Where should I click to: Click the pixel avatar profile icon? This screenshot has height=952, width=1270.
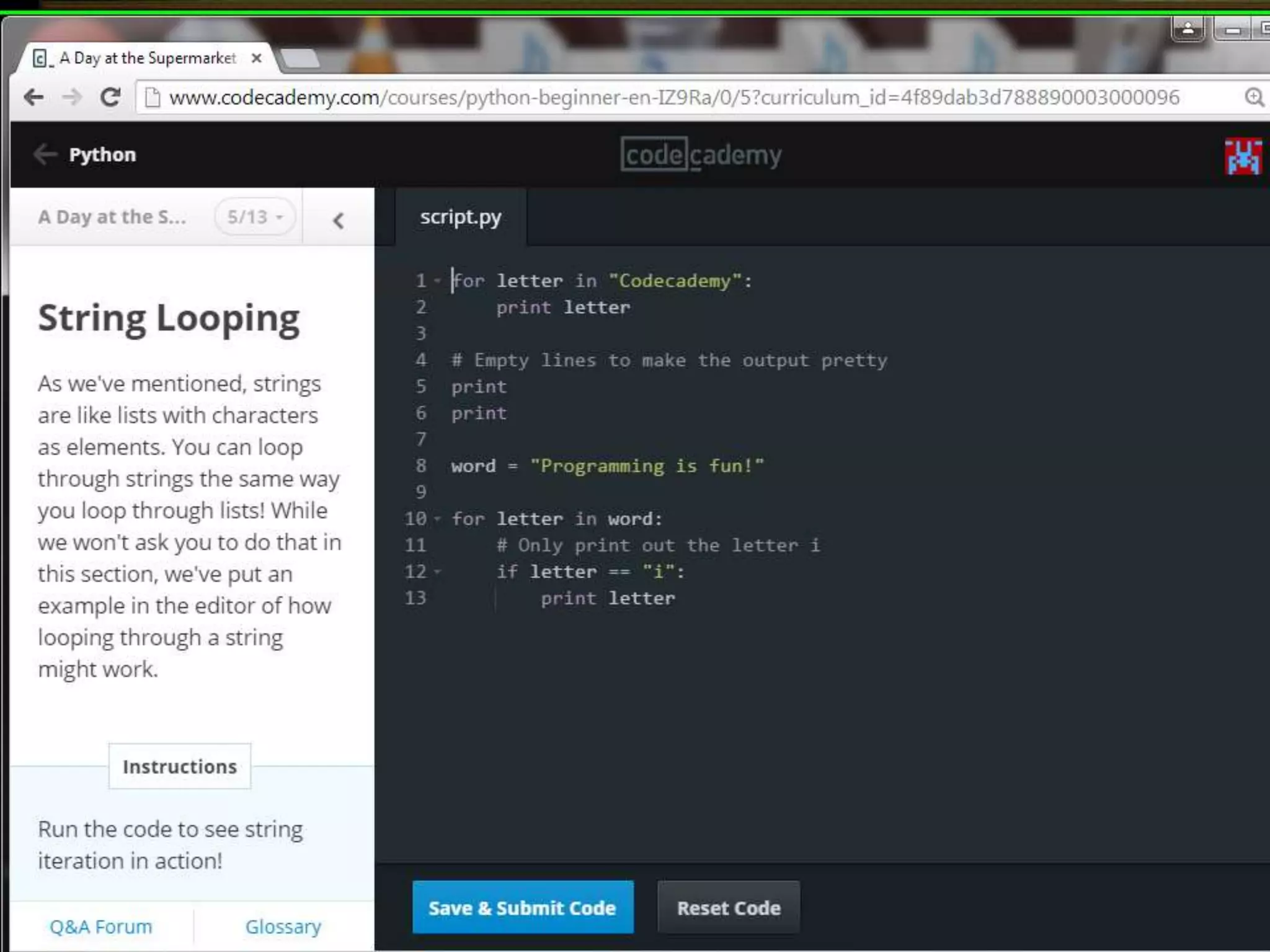click(1243, 156)
